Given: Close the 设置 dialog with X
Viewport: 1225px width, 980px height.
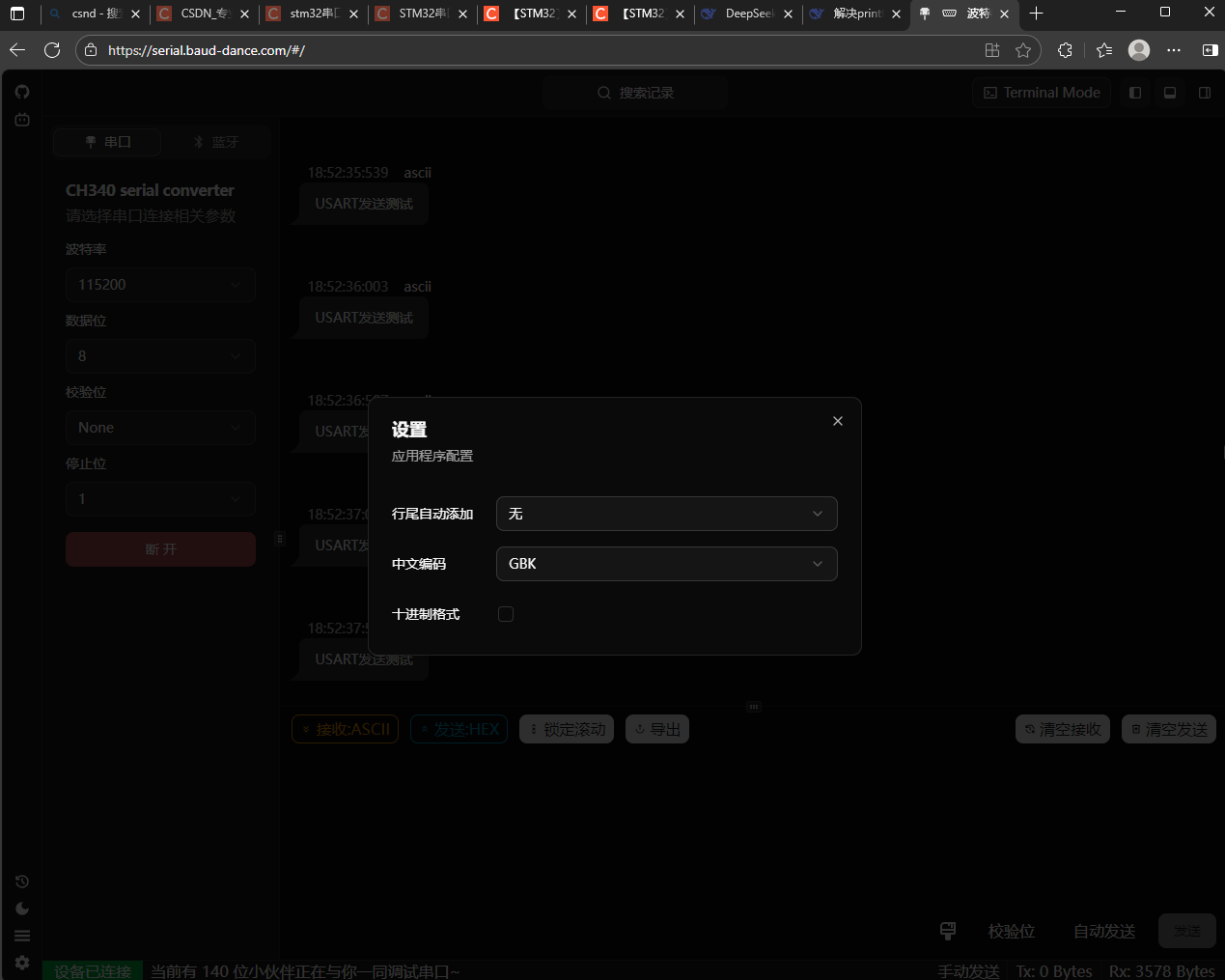Looking at the screenshot, I should coord(838,421).
